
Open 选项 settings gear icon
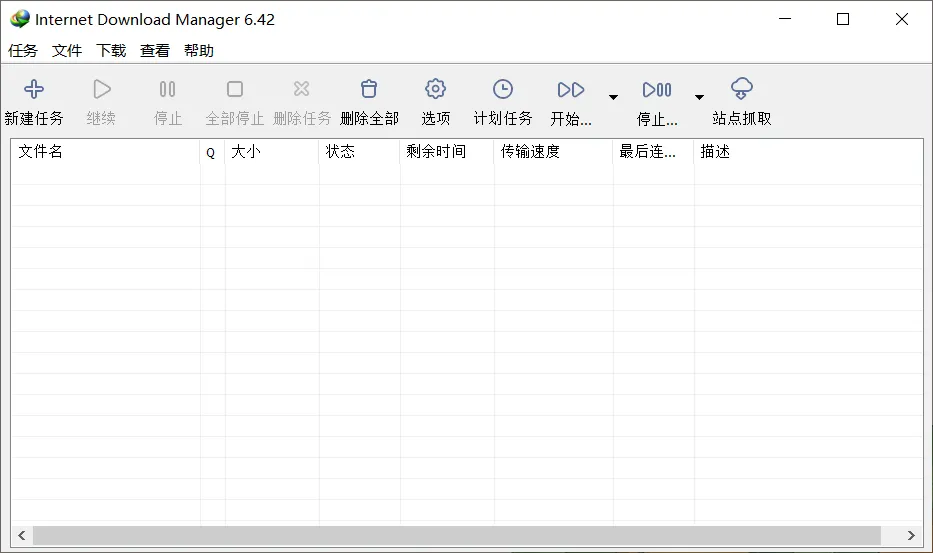coord(436,89)
